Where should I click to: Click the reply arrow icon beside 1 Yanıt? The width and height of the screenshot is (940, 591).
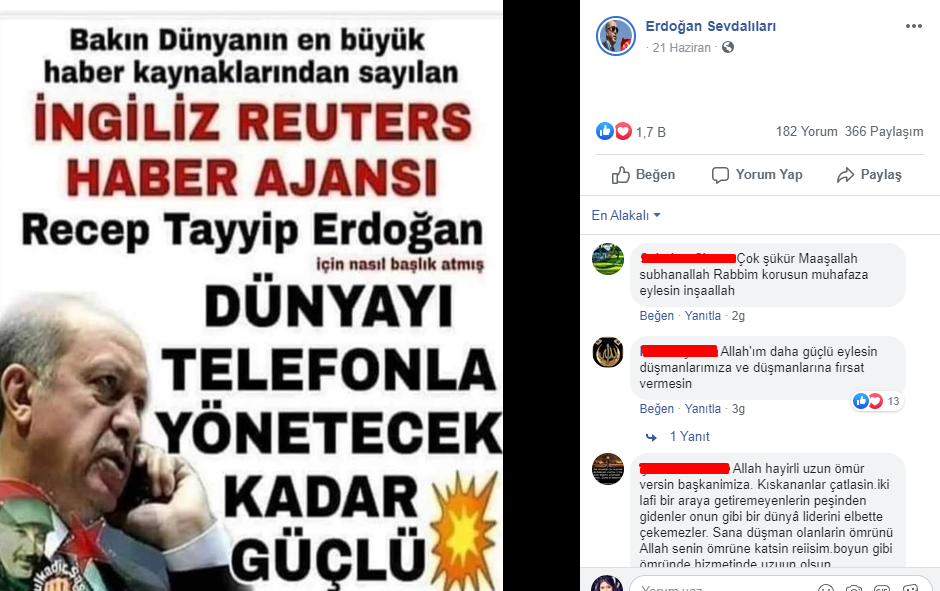click(x=652, y=437)
